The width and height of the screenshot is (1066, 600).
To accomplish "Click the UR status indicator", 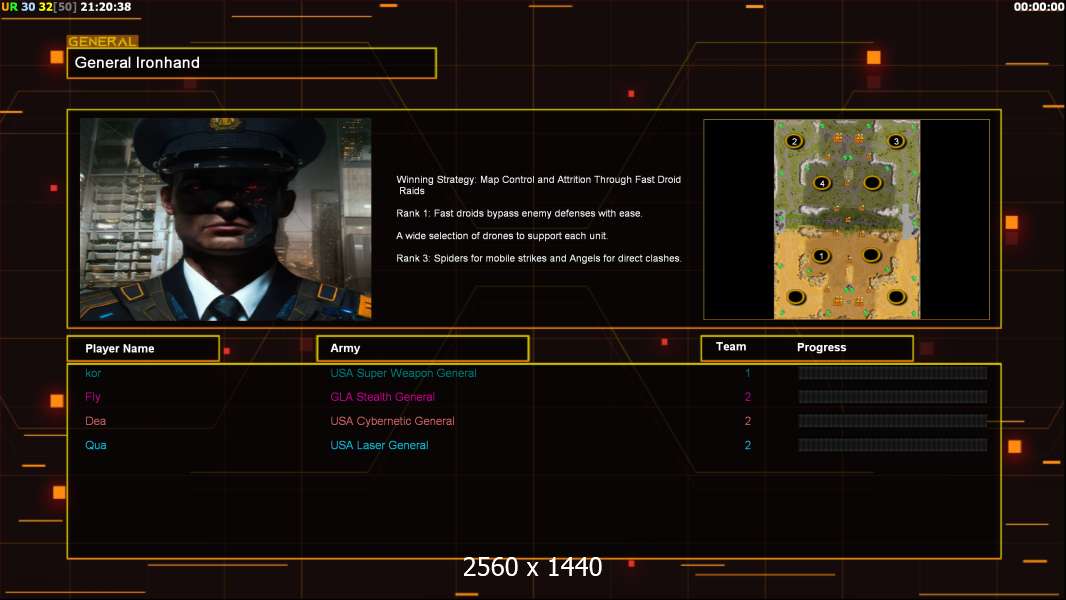I will click(10, 7).
